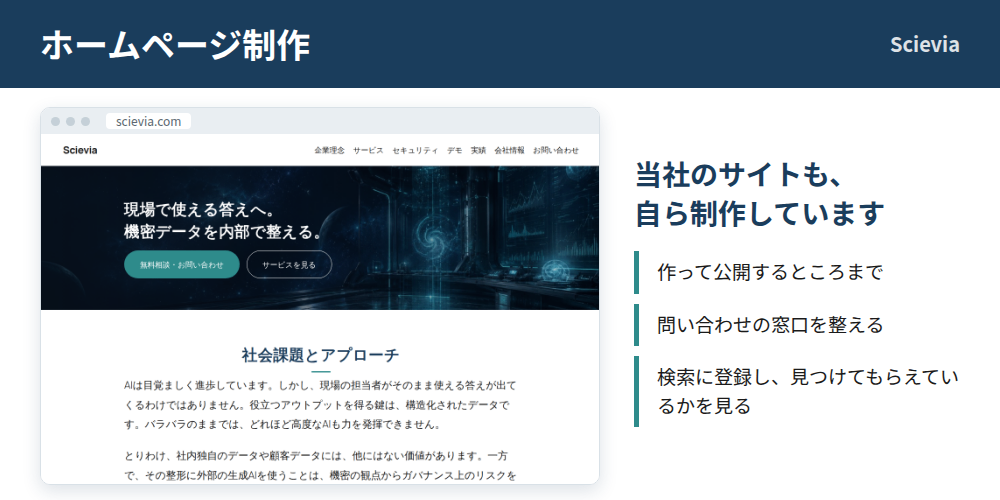Open the セキュリティ nav menu item
Image resolution: width=1000 pixels, height=500 pixels.
tap(415, 151)
